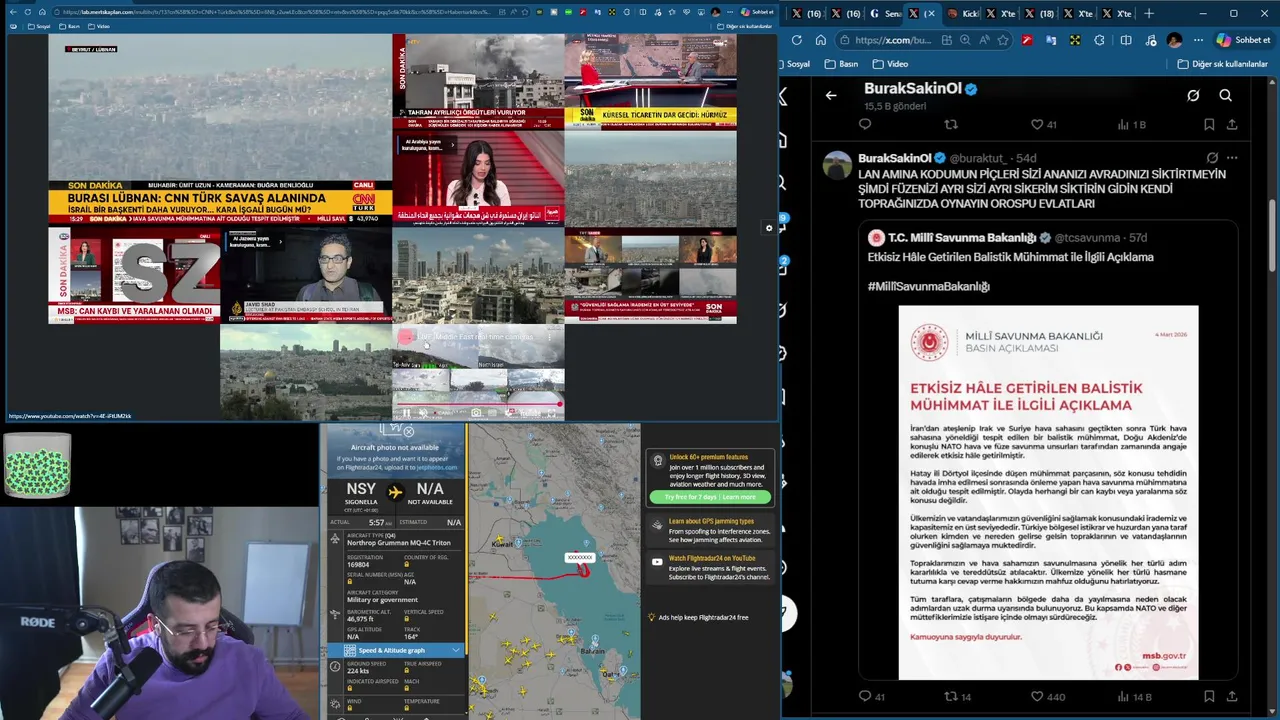Viewport: 1280px width, 720px height.
Task: Search BurakSakinOl posts with the magnifier icon
Action: (1225, 95)
